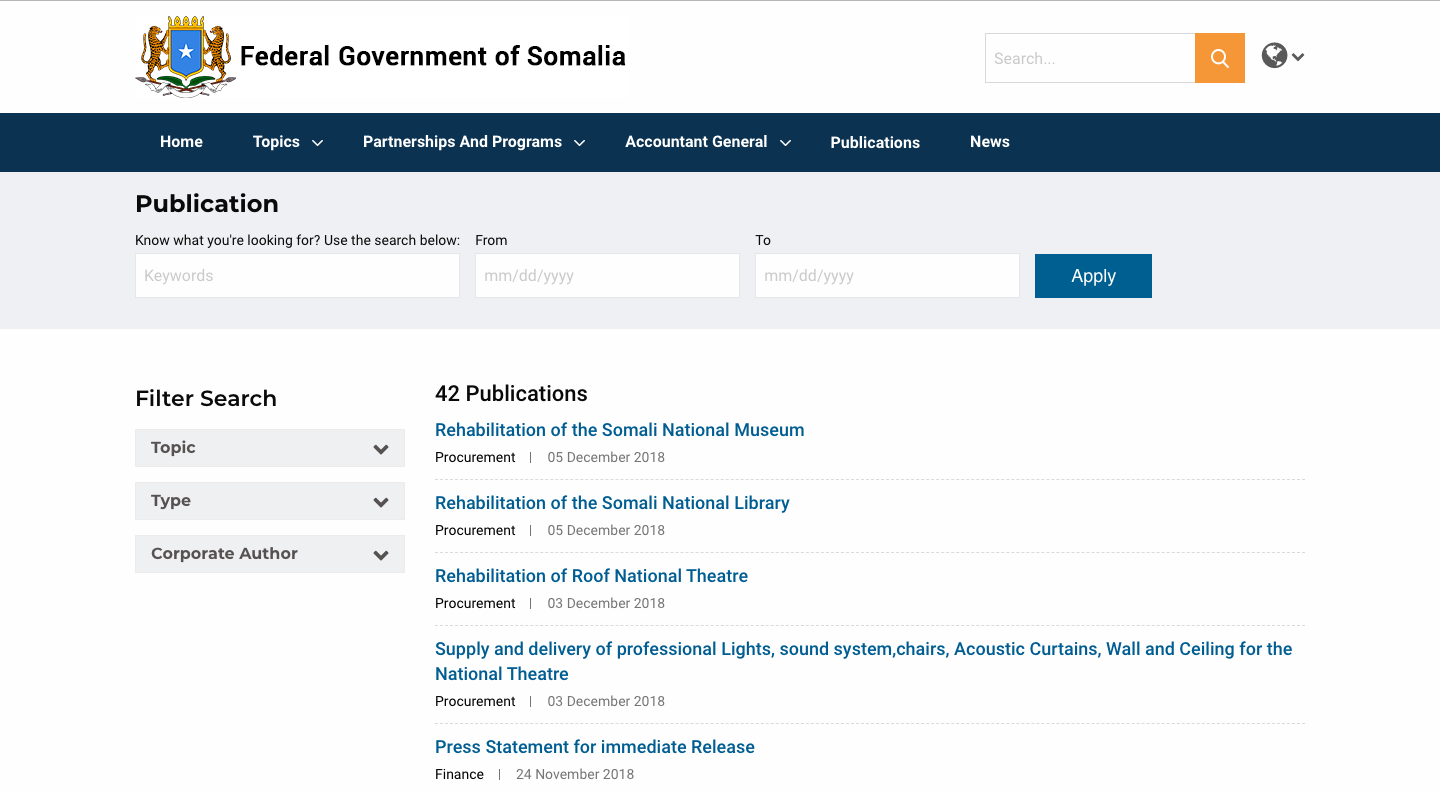Expand the Type filter section

pos(270,501)
